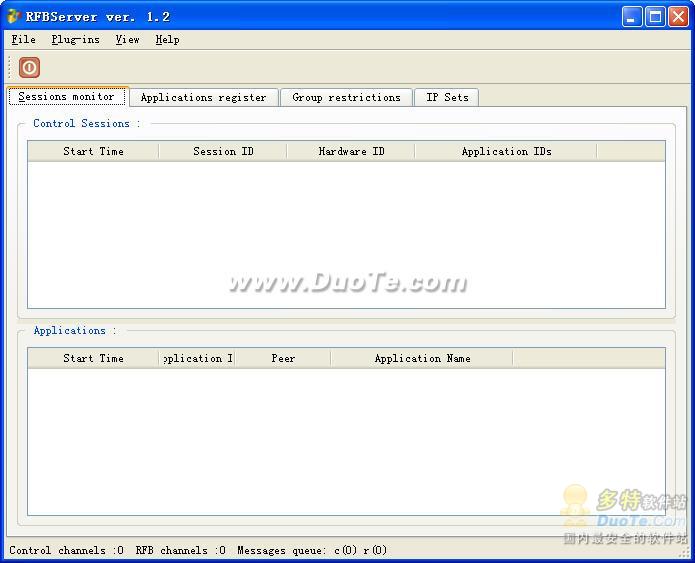The height and width of the screenshot is (563, 695).
Task: Click the orange power button in toolbar
Action: coord(29,67)
